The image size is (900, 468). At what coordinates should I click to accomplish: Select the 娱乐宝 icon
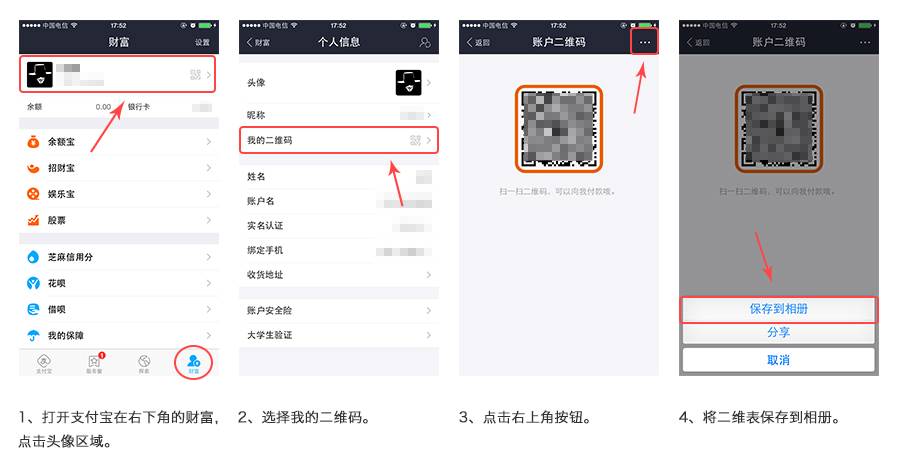click(33, 194)
